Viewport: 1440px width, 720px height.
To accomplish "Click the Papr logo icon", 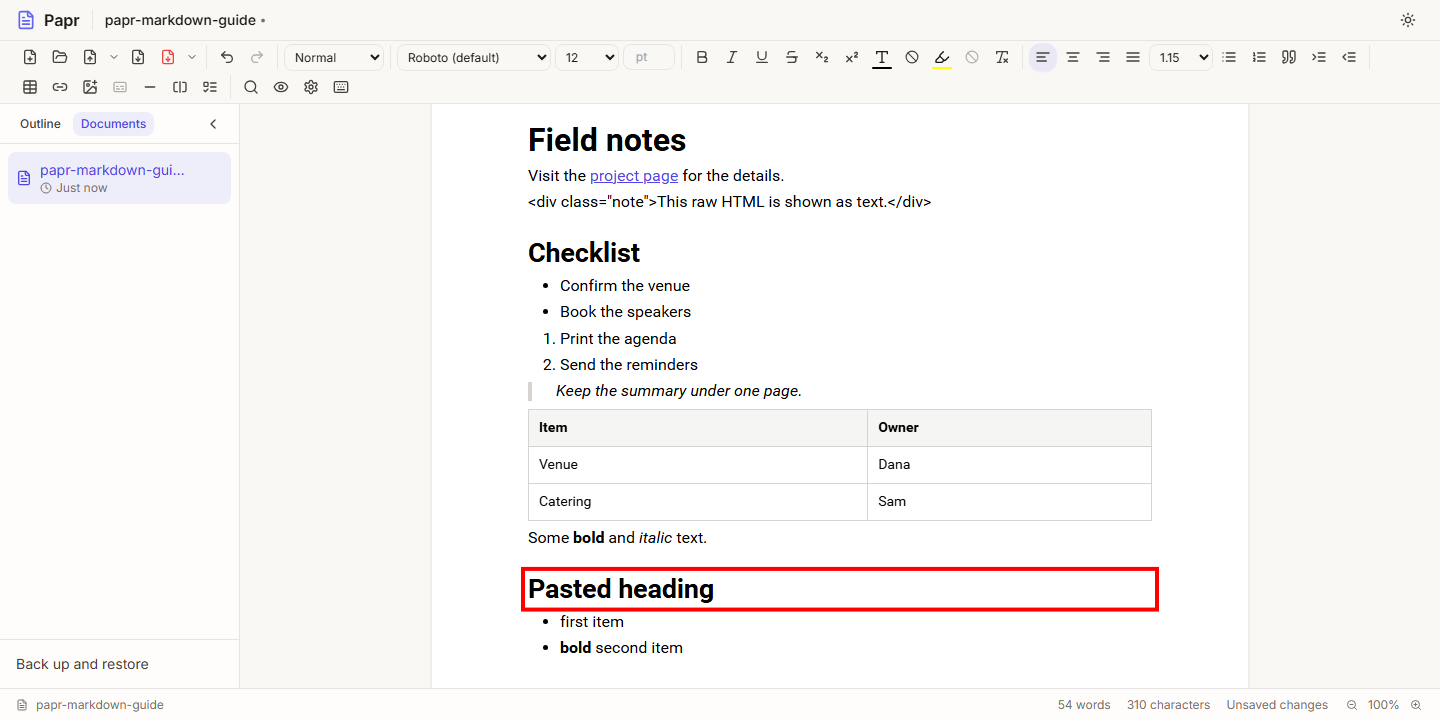I will point(26,20).
